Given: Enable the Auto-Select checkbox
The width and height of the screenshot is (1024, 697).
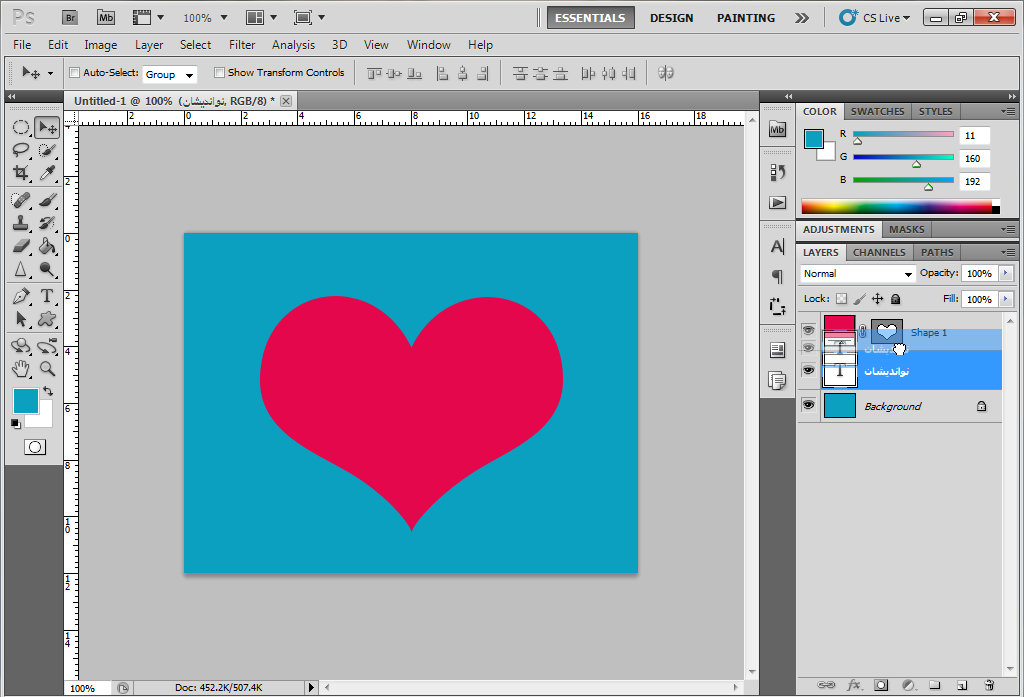Looking at the screenshot, I should (x=74, y=73).
